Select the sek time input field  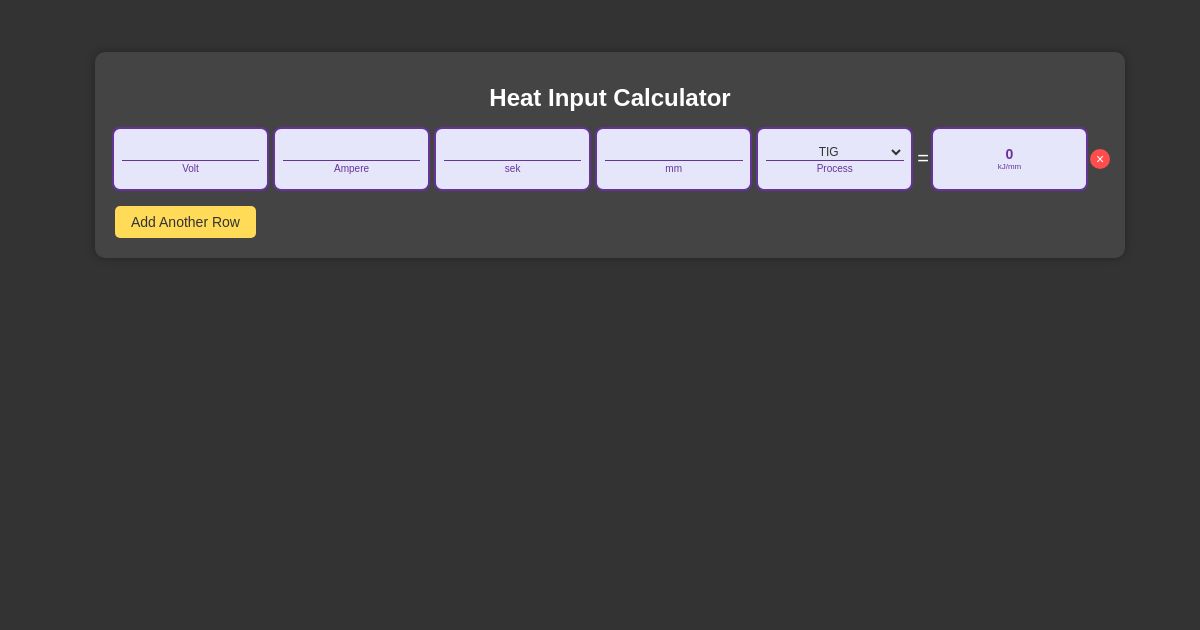coord(512,148)
